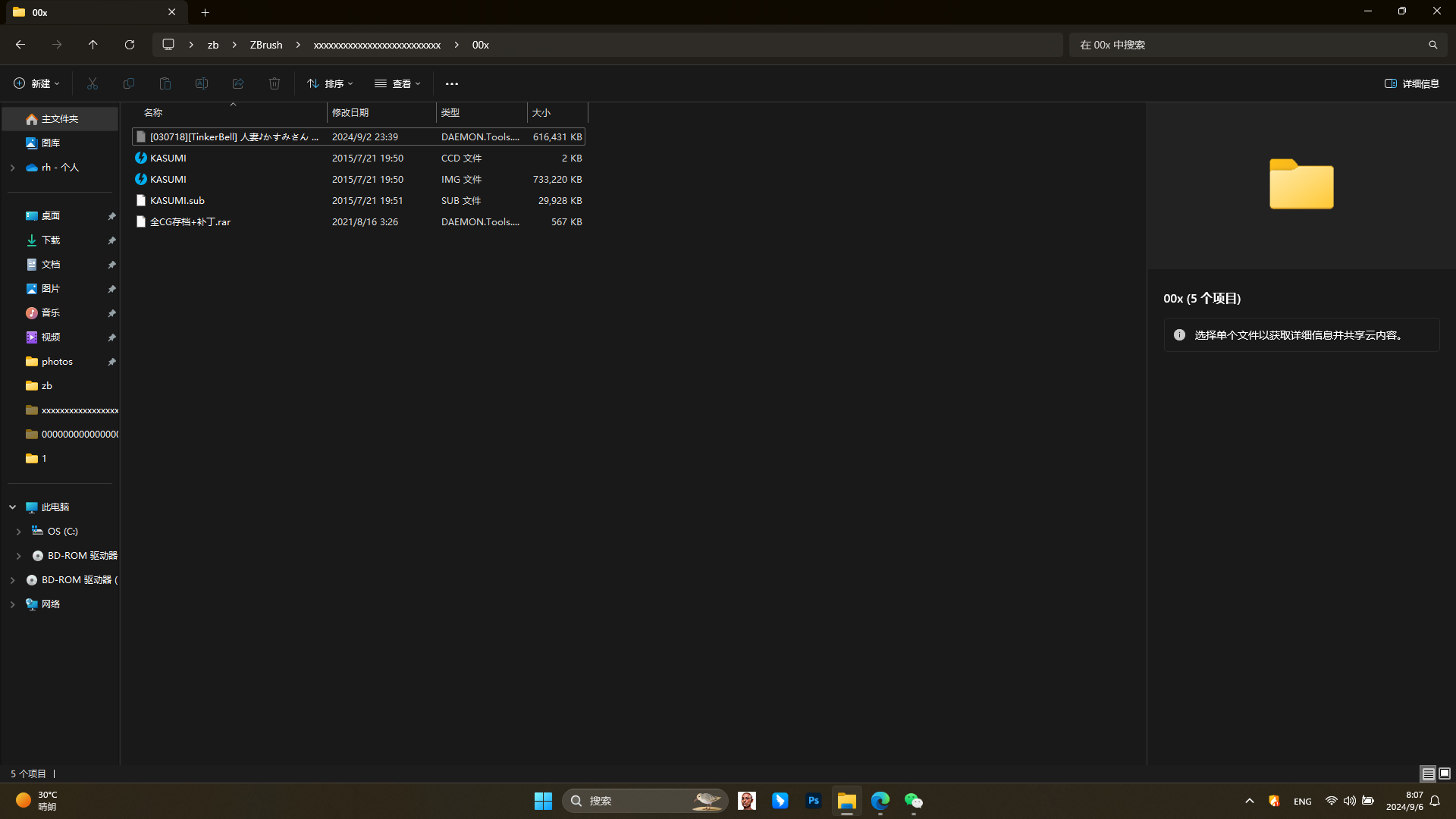
Task: Sort by 类型 column header
Action: click(482, 112)
